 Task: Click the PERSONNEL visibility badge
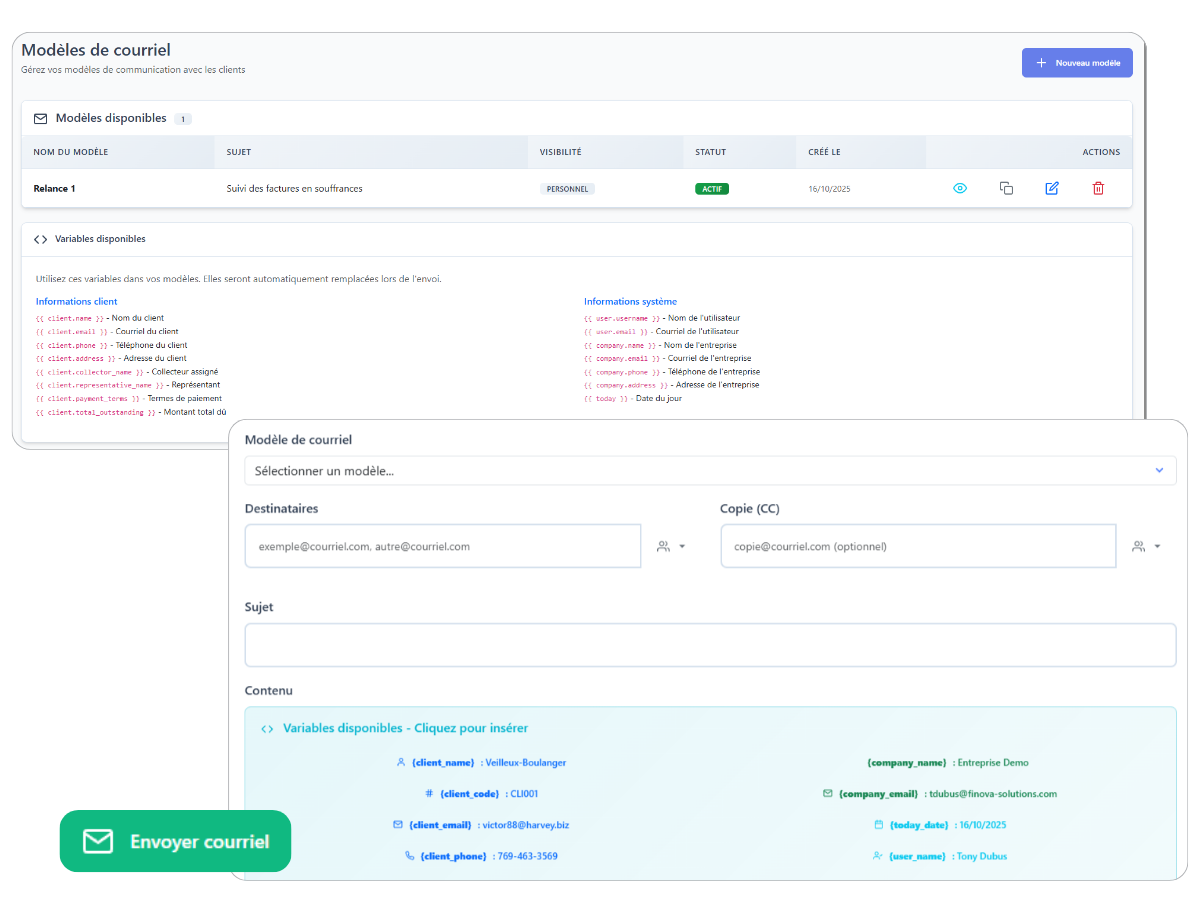click(567, 188)
